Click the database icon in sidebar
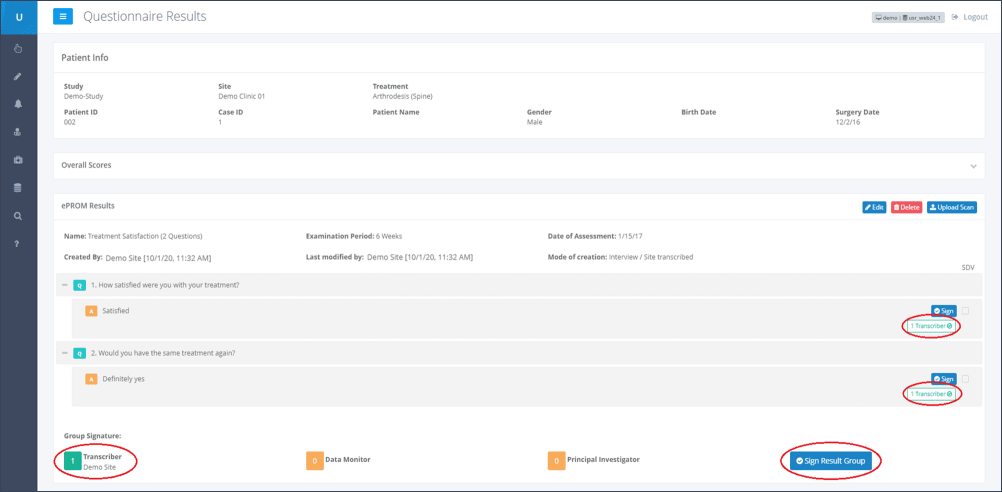Screen dimensions: 1002x492 click(x=18, y=188)
